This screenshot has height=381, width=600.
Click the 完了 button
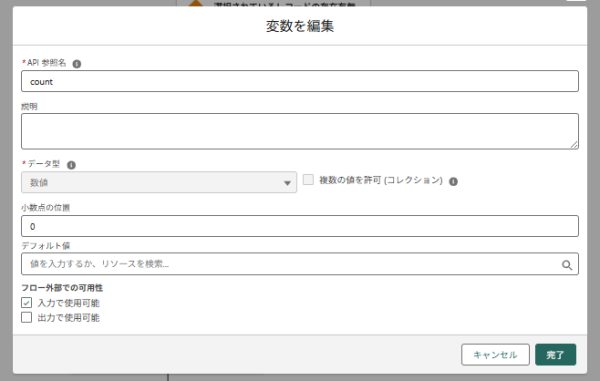555,355
